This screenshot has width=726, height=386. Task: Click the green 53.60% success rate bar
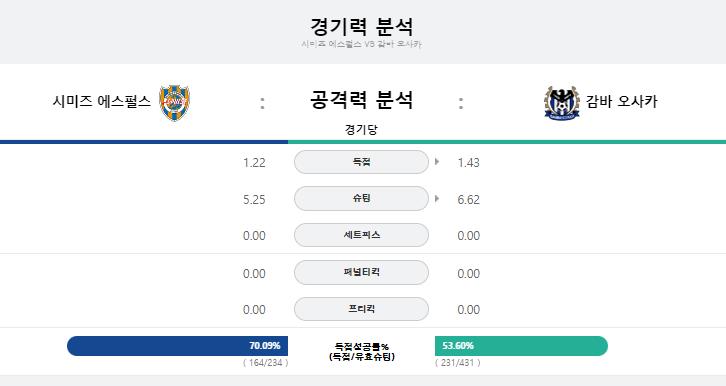(x=521, y=346)
